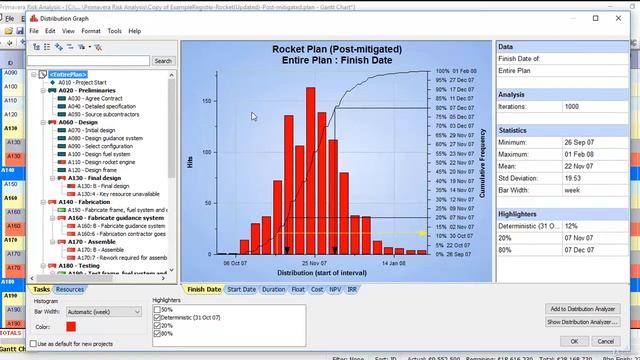The image size is (640, 360).
Task: Click the EntirePlan document icon in tree
Action: 43,74
